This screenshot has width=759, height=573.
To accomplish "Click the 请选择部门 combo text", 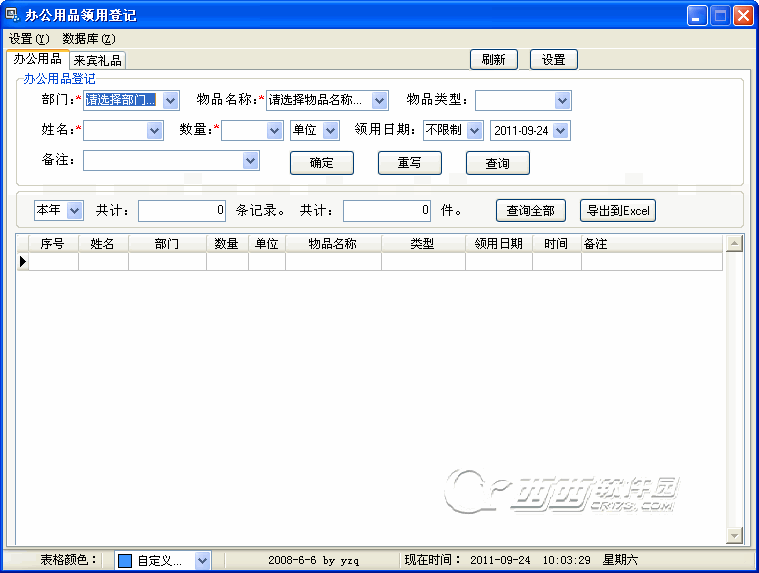I will tap(121, 100).
